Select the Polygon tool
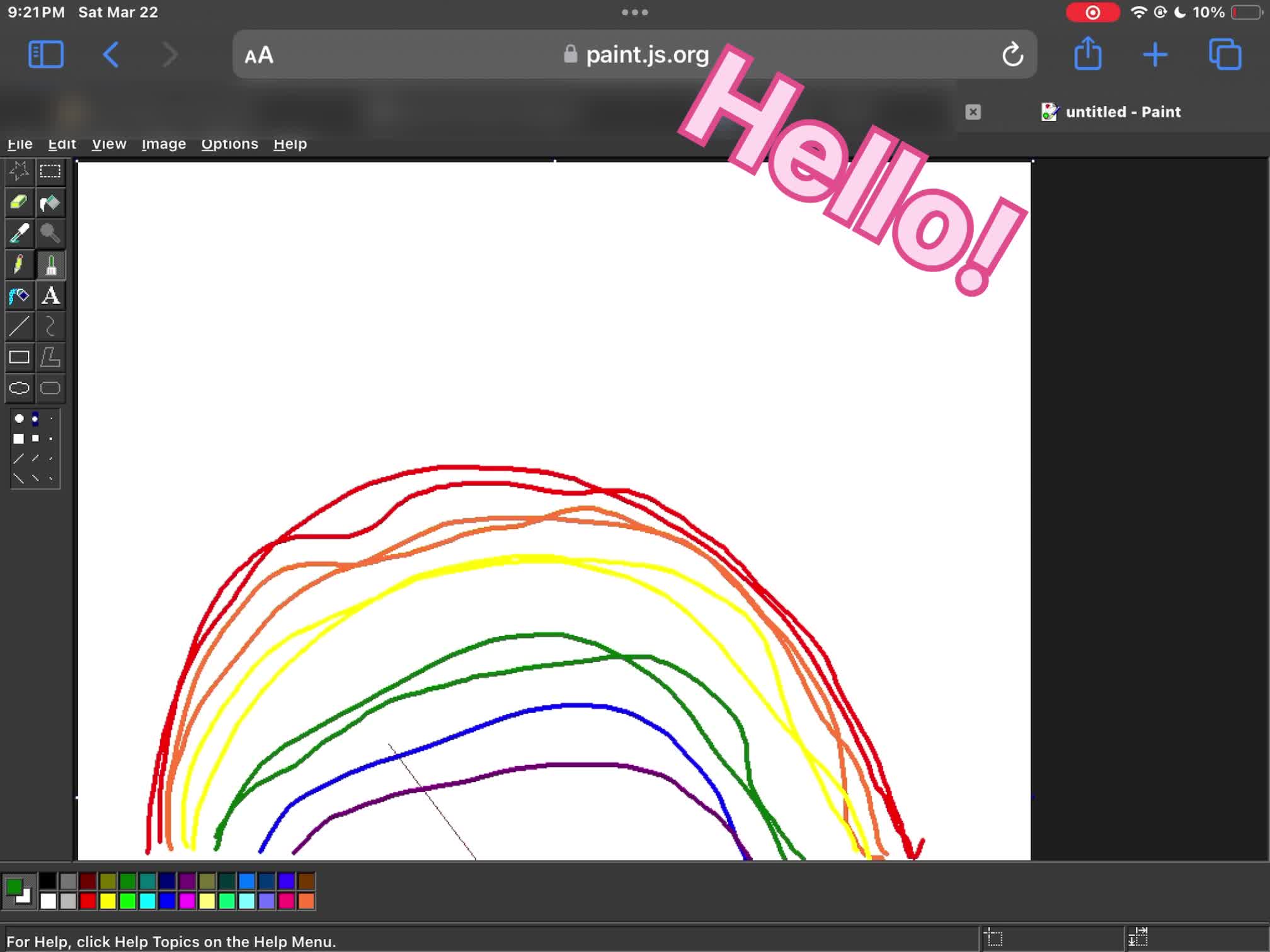 click(50, 357)
